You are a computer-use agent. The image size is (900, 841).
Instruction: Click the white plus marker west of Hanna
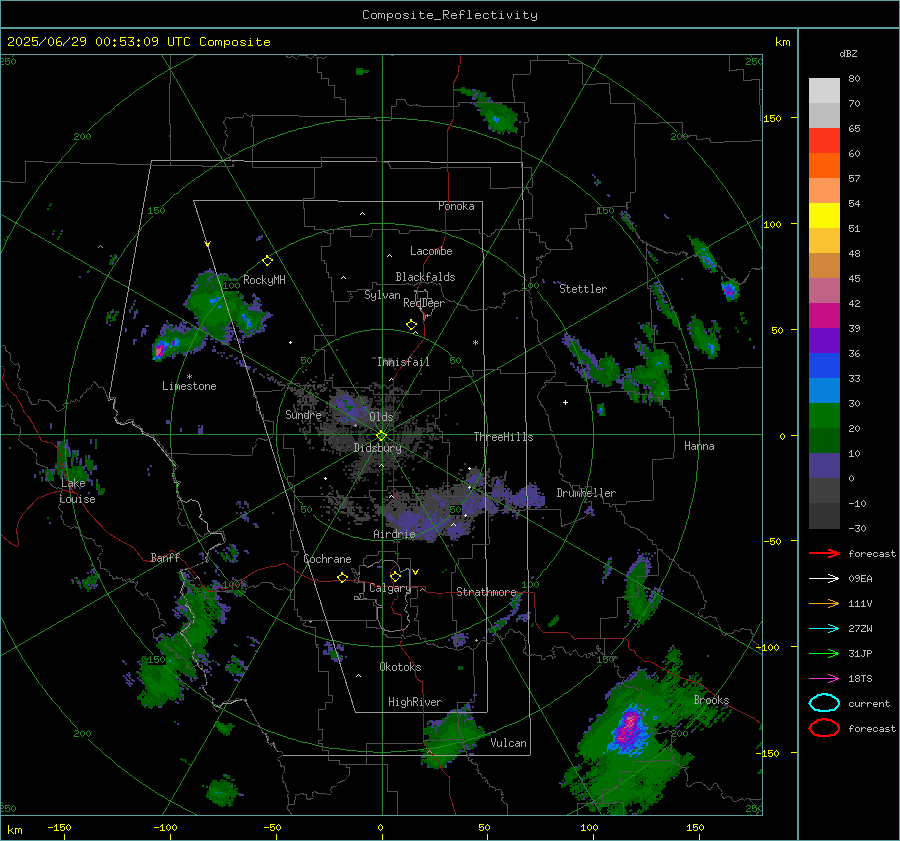click(565, 402)
